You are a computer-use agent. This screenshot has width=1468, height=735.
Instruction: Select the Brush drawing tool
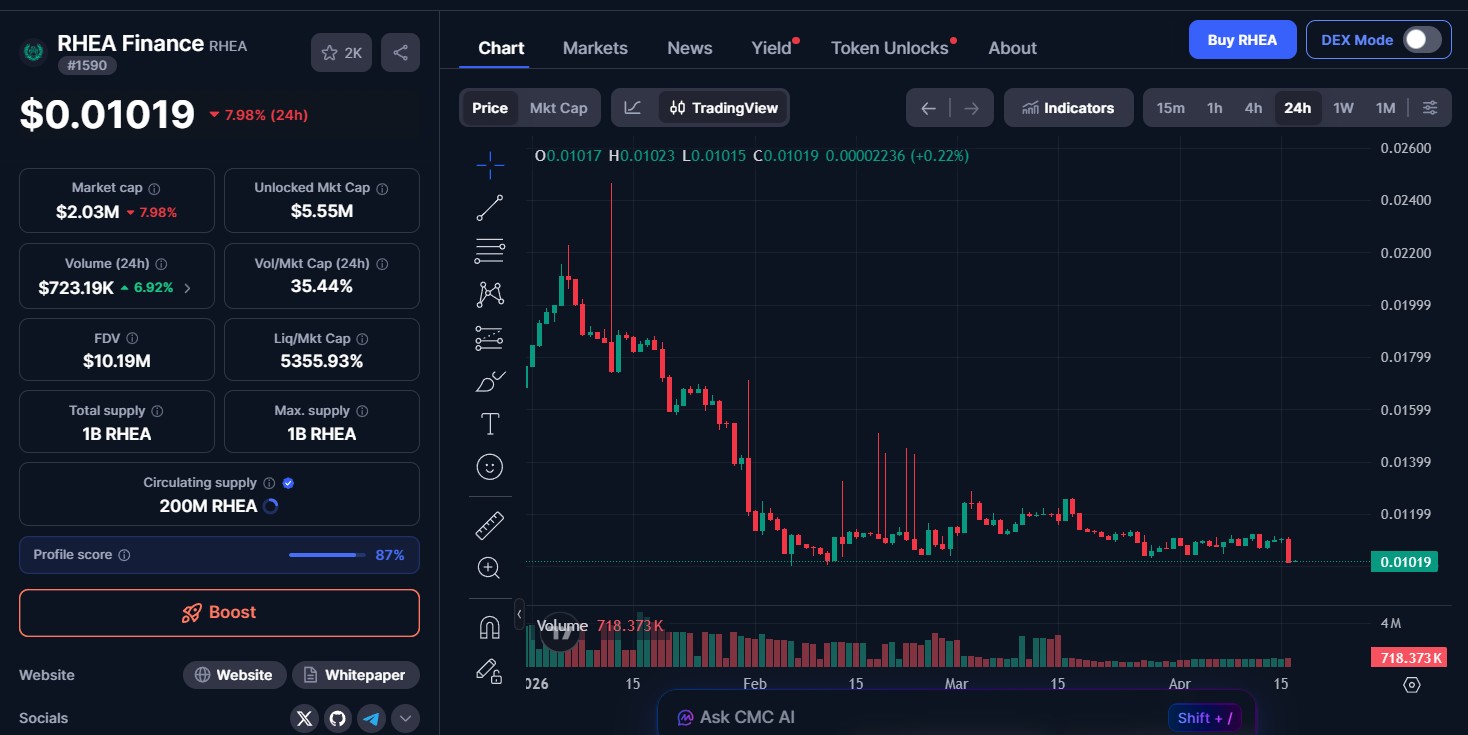(490, 381)
